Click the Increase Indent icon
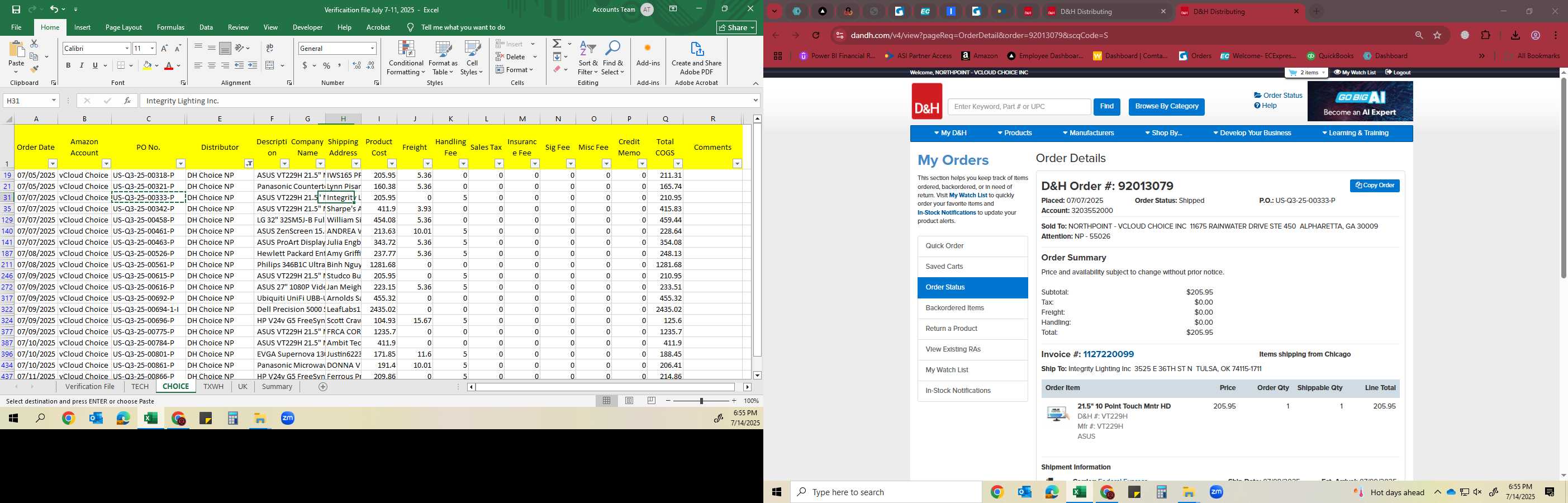This screenshot has width=1568, height=503. (x=253, y=65)
